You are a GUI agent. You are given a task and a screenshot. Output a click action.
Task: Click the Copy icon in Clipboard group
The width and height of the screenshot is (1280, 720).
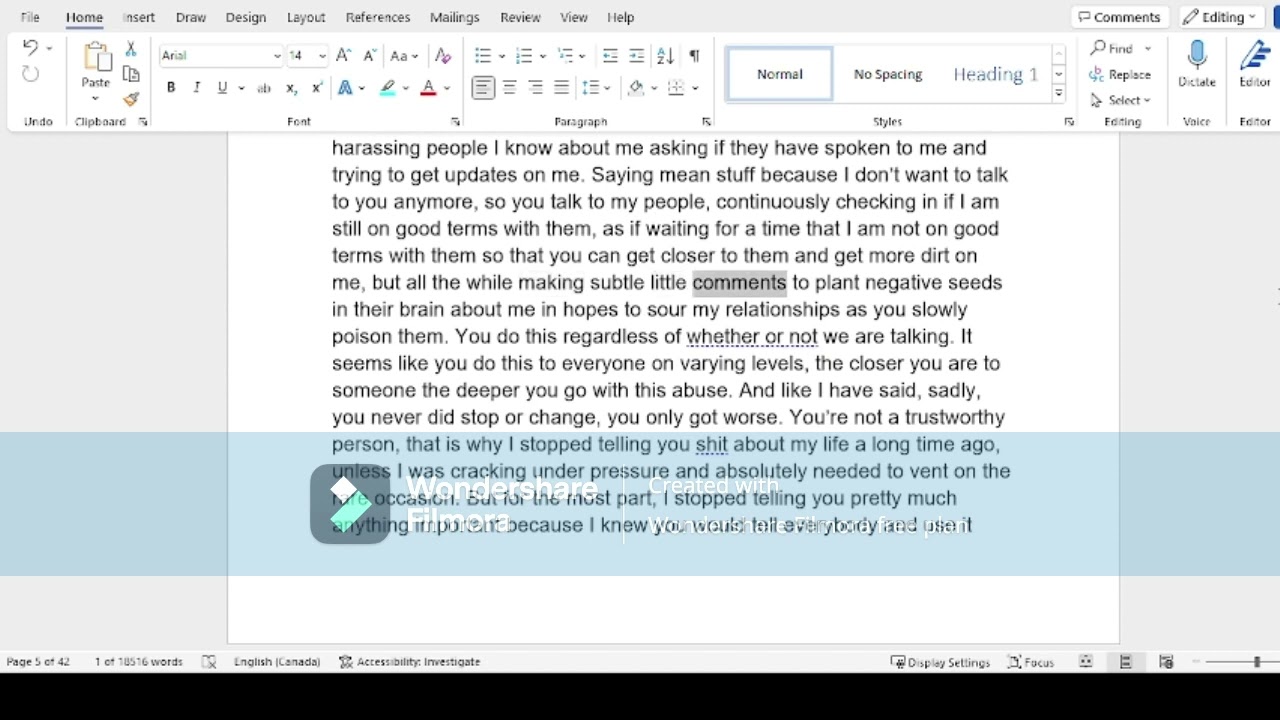pyautogui.click(x=131, y=74)
